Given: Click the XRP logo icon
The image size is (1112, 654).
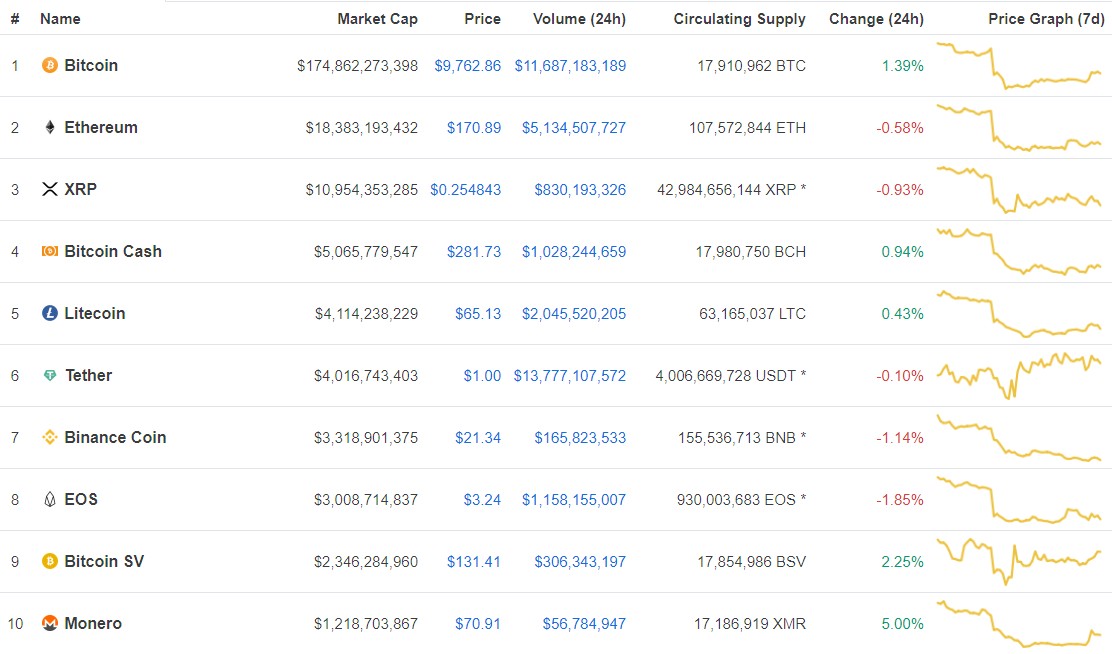Looking at the screenshot, I should 50,189.
